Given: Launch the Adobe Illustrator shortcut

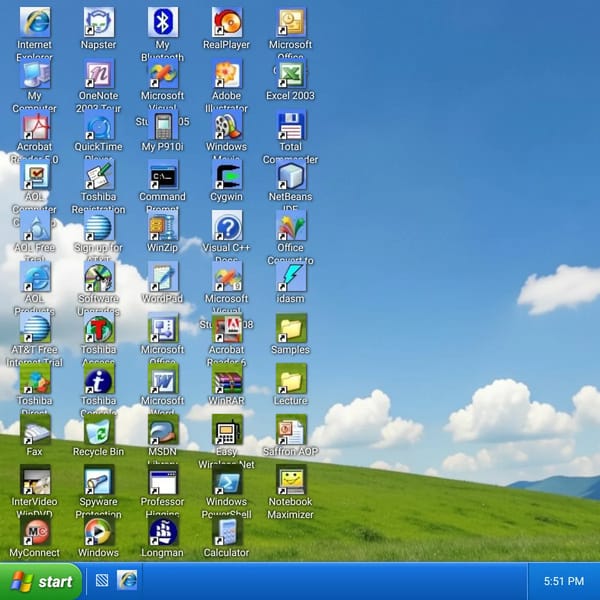Looking at the screenshot, I should pyautogui.click(x=227, y=73).
